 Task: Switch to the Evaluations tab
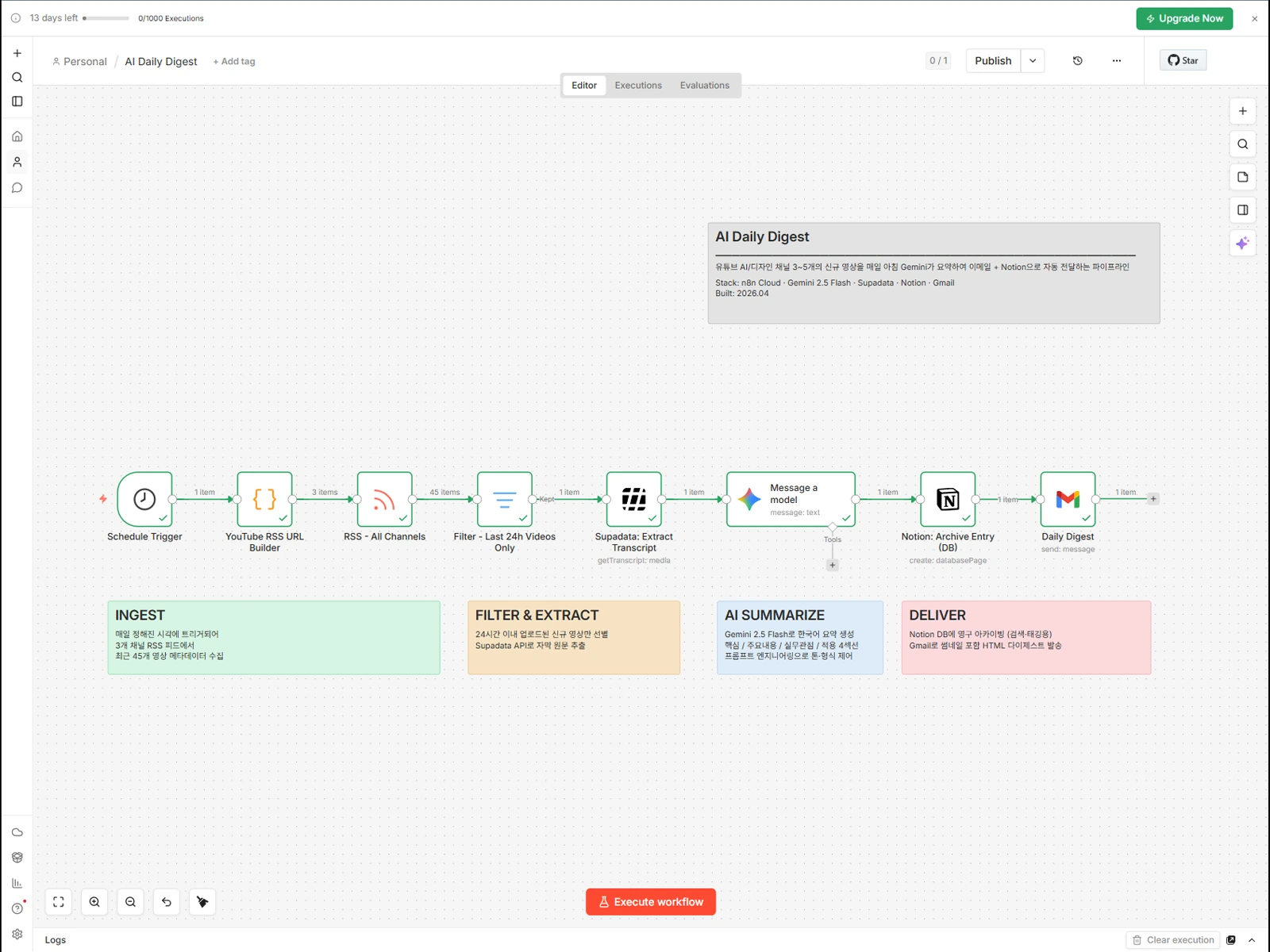pos(705,86)
